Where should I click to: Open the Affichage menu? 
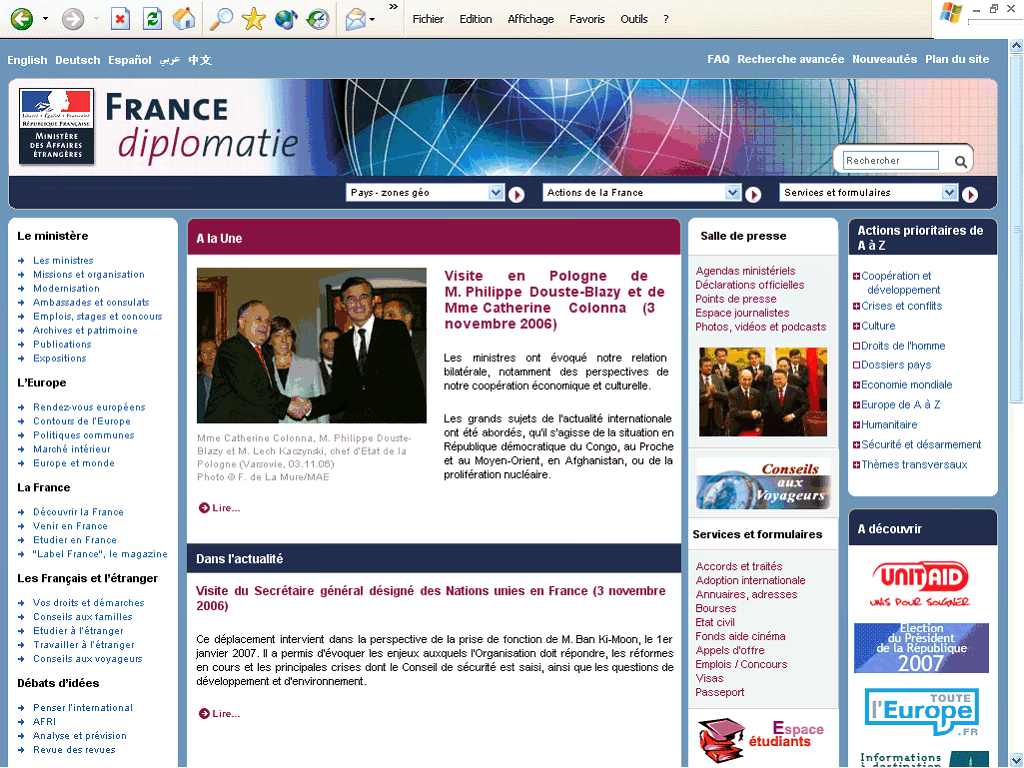(x=530, y=19)
